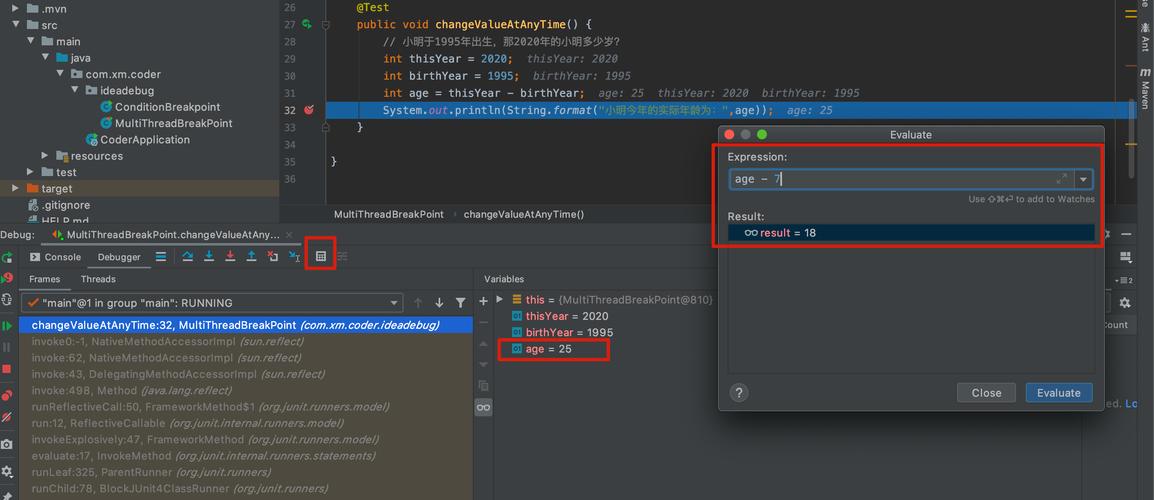Click Show Execution Point icon
This screenshot has height=500, width=1154.
(160, 256)
